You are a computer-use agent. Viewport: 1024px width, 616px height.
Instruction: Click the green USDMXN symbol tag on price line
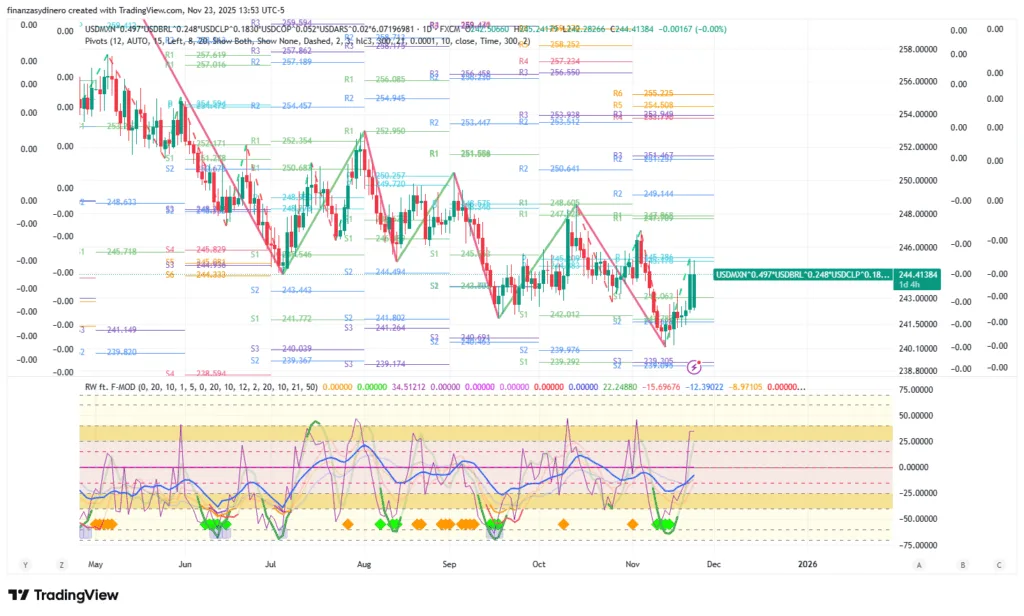pyautogui.click(x=801, y=274)
